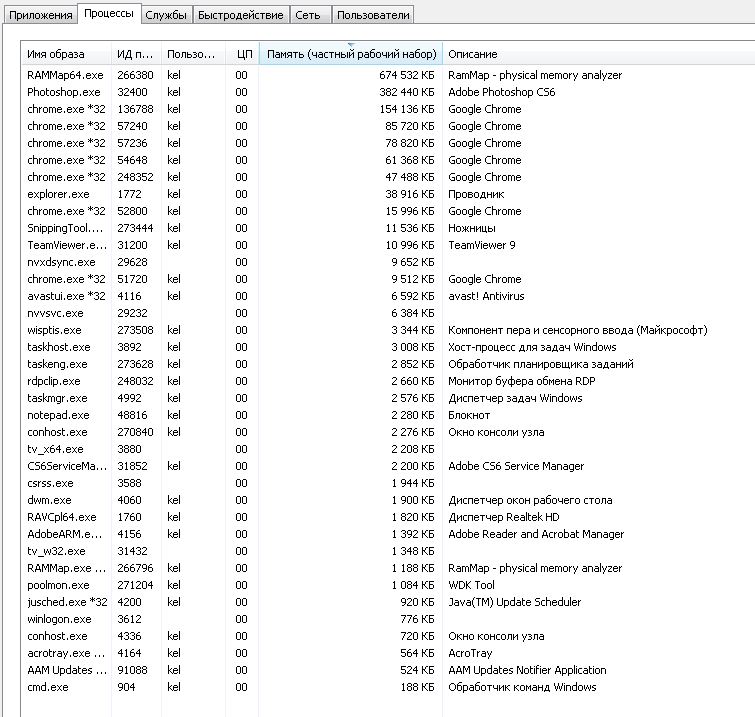The image size is (755, 717).
Task: Select chrome.exe with PID 57236
Action: tap(388, 143)
